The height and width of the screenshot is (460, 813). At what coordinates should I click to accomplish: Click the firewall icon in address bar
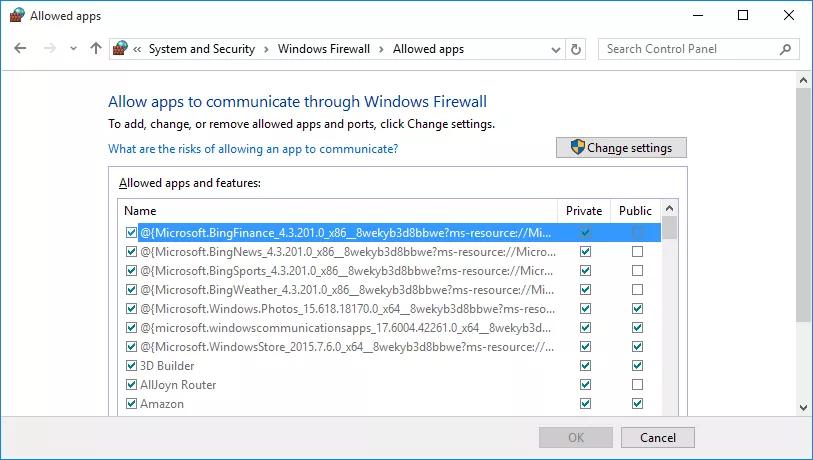(x=120, y=49)
